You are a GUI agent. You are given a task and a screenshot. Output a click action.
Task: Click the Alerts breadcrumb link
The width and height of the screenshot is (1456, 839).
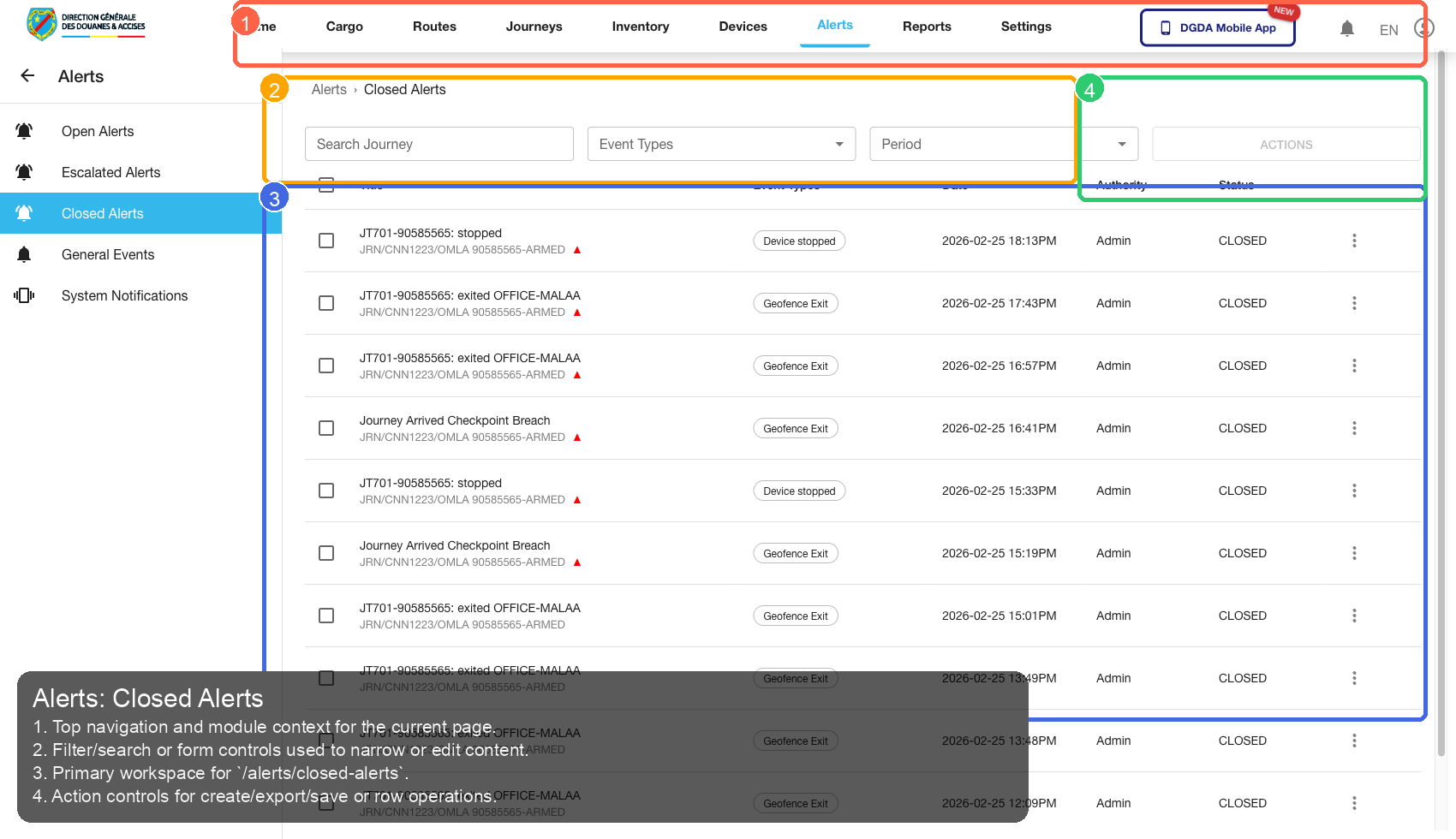(329, 89)
